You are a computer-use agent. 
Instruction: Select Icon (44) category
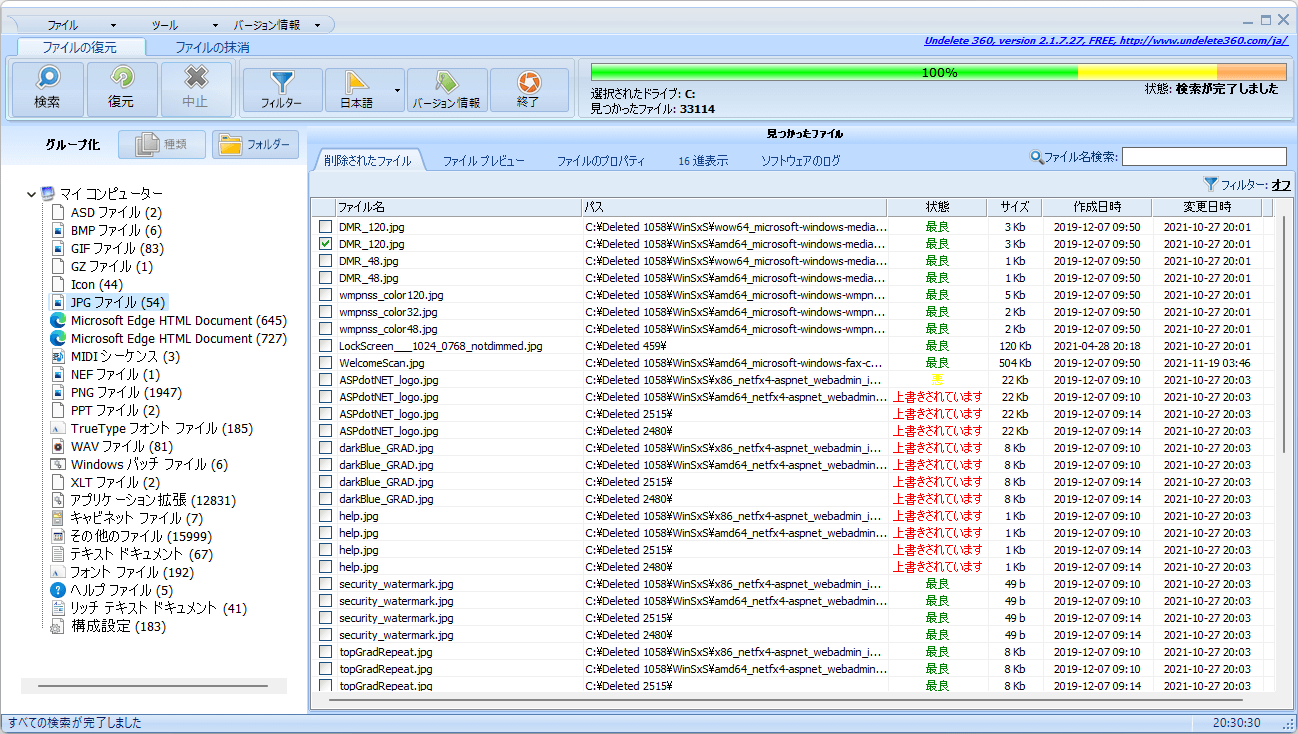point(97,284)
